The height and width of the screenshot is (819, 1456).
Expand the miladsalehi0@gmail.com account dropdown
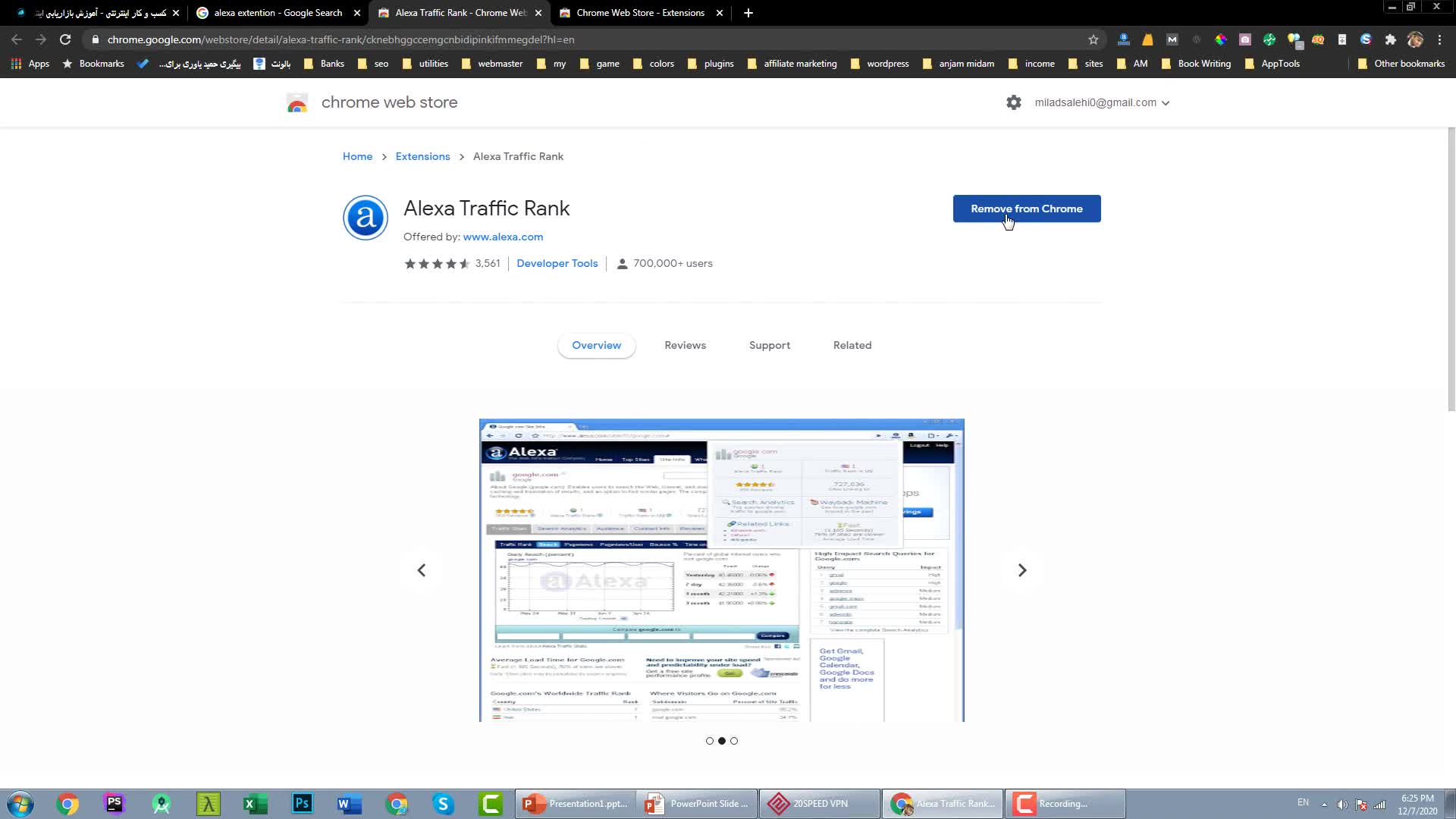click(x=1102, y=102)
